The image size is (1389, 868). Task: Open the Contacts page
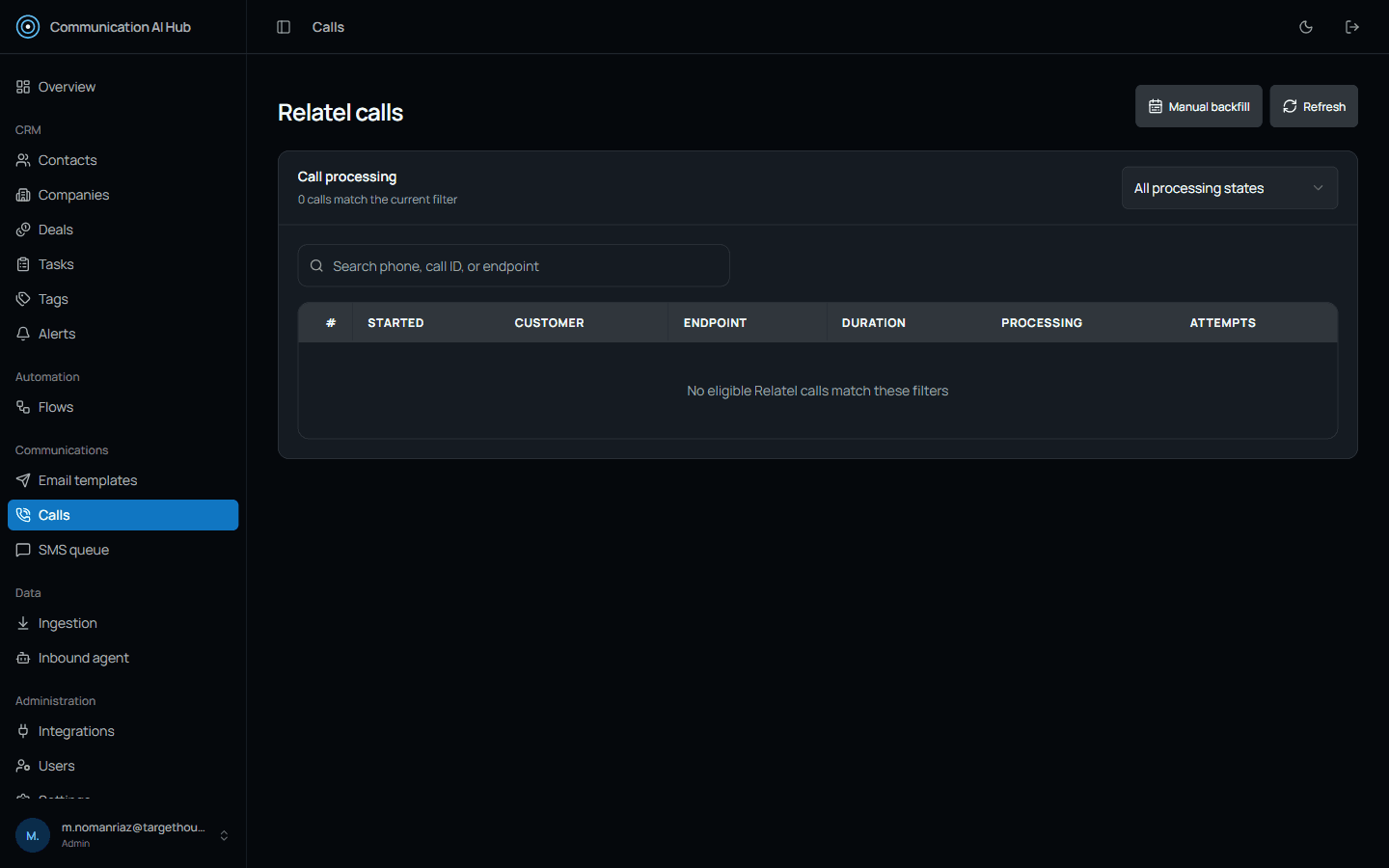123,160
